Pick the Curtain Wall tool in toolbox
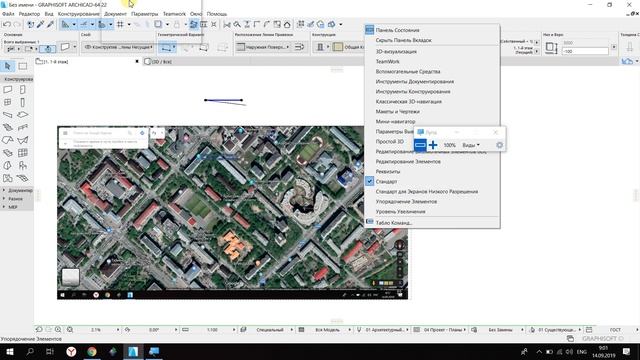640x360 pixels. coord(23,153)
